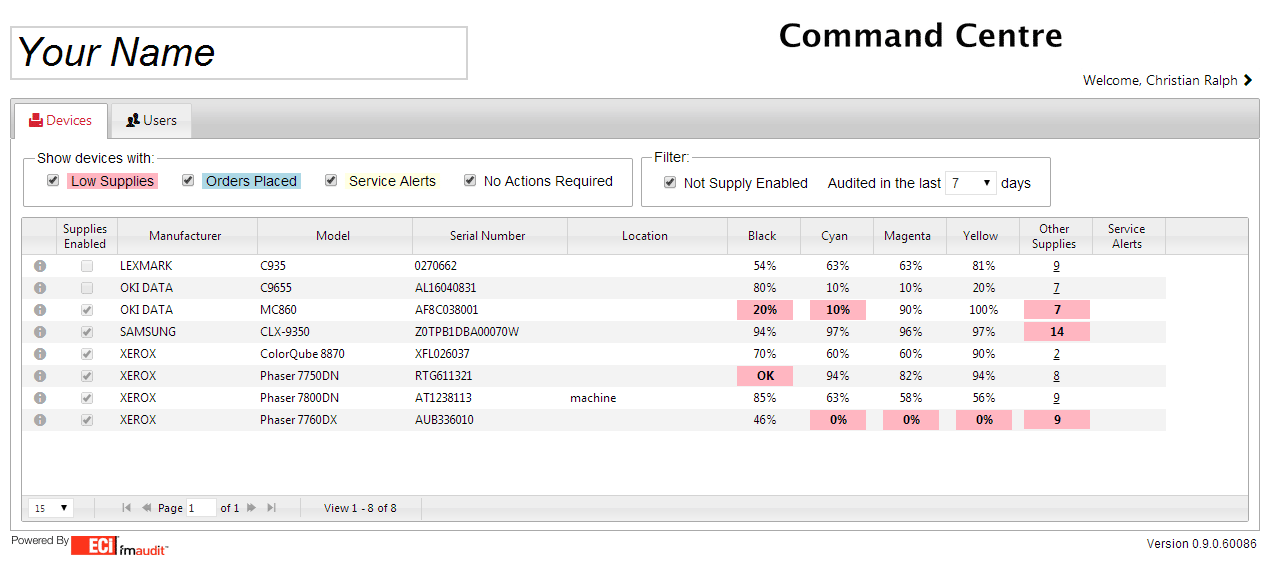Click Version 0.9.0.60086 text
Image resolution: width=1275 pixels, height=567 pixels.
[x=1202, y=544]
